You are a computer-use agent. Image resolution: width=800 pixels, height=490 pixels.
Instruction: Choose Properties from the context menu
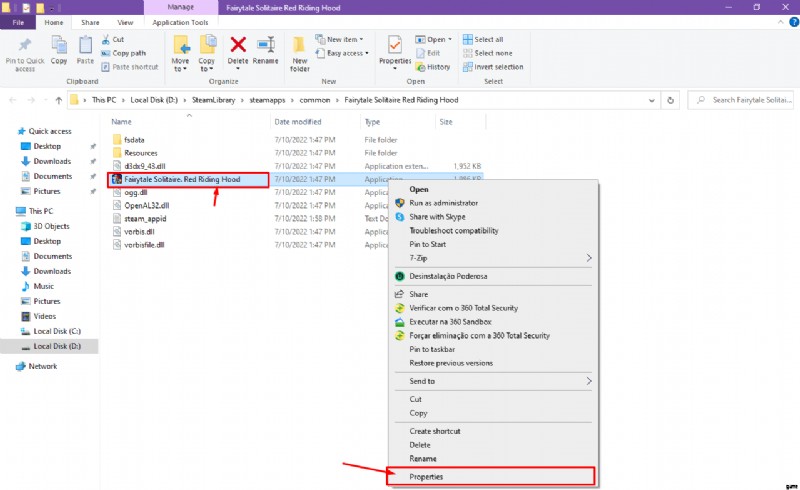point(426,476)
